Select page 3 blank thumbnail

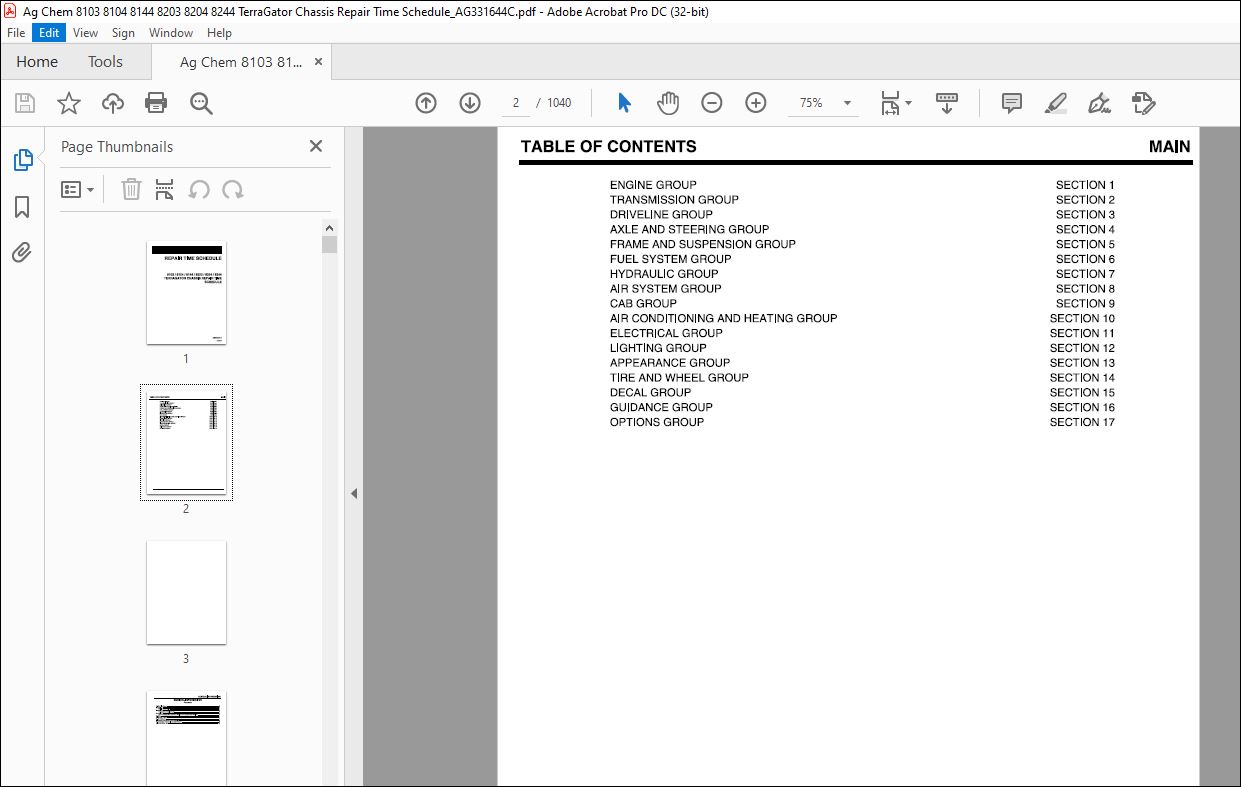[186, 592]
